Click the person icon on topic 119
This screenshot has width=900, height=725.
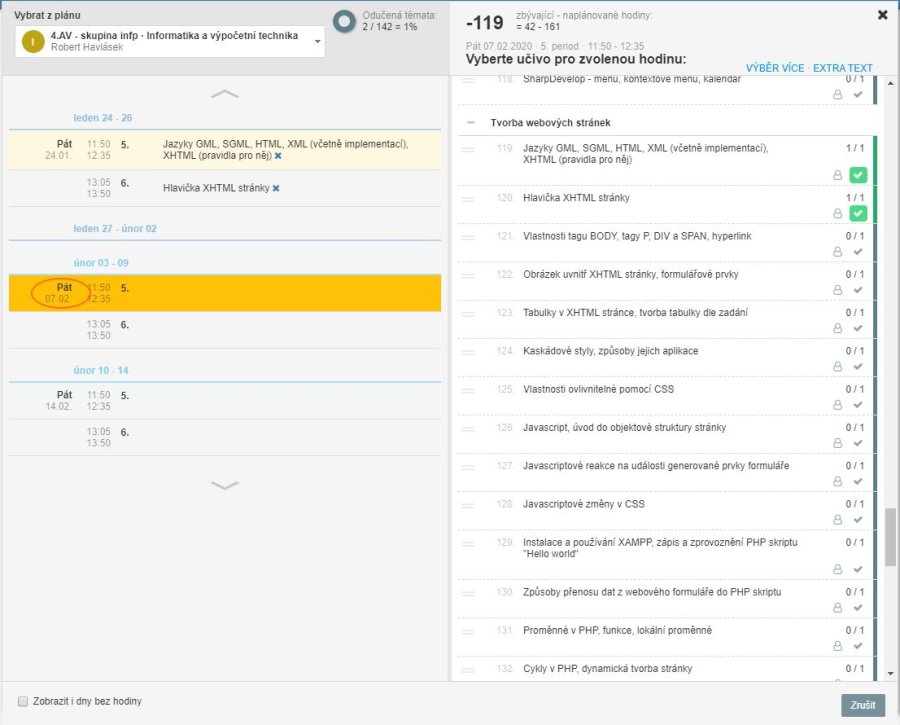[x=838, y=175]
